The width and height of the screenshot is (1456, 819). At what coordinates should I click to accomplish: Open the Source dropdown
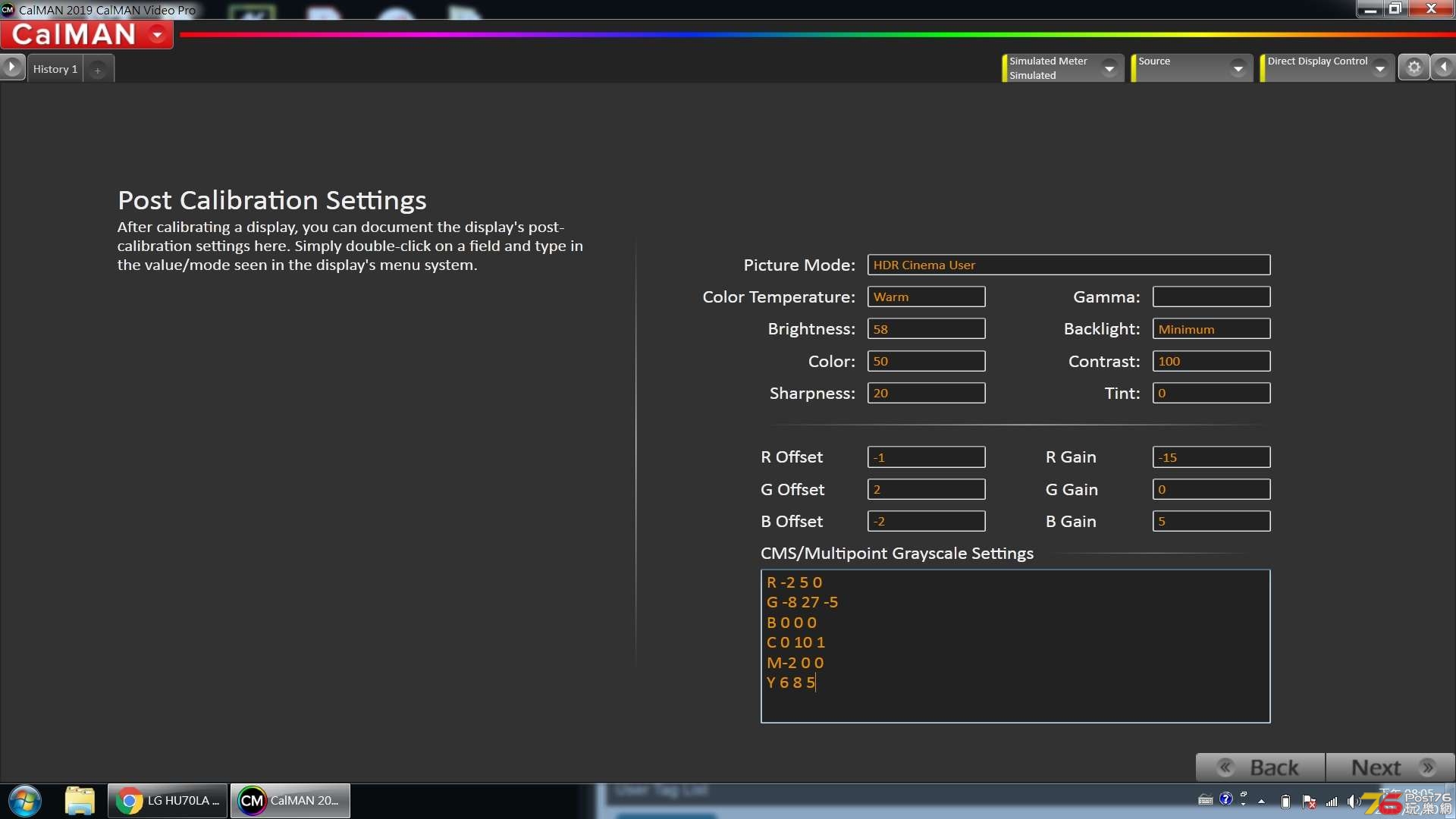[1238, 67]
